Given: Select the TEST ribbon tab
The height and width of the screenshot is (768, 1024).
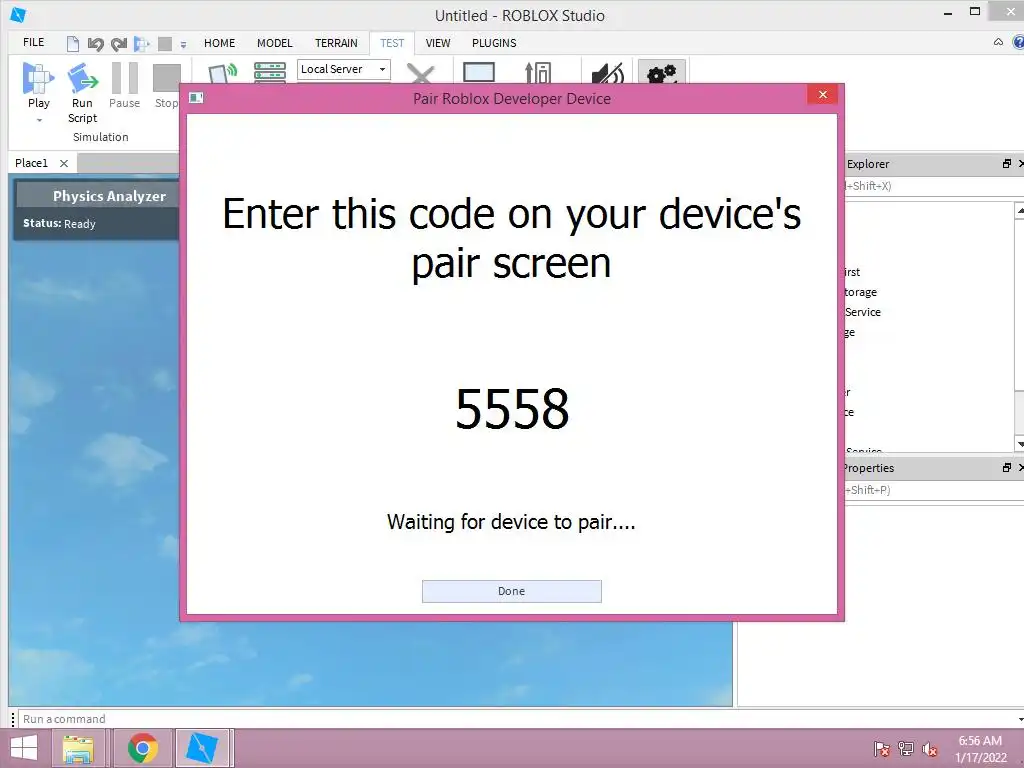Looking at the screenshot, I should click(x=392, y=43).
